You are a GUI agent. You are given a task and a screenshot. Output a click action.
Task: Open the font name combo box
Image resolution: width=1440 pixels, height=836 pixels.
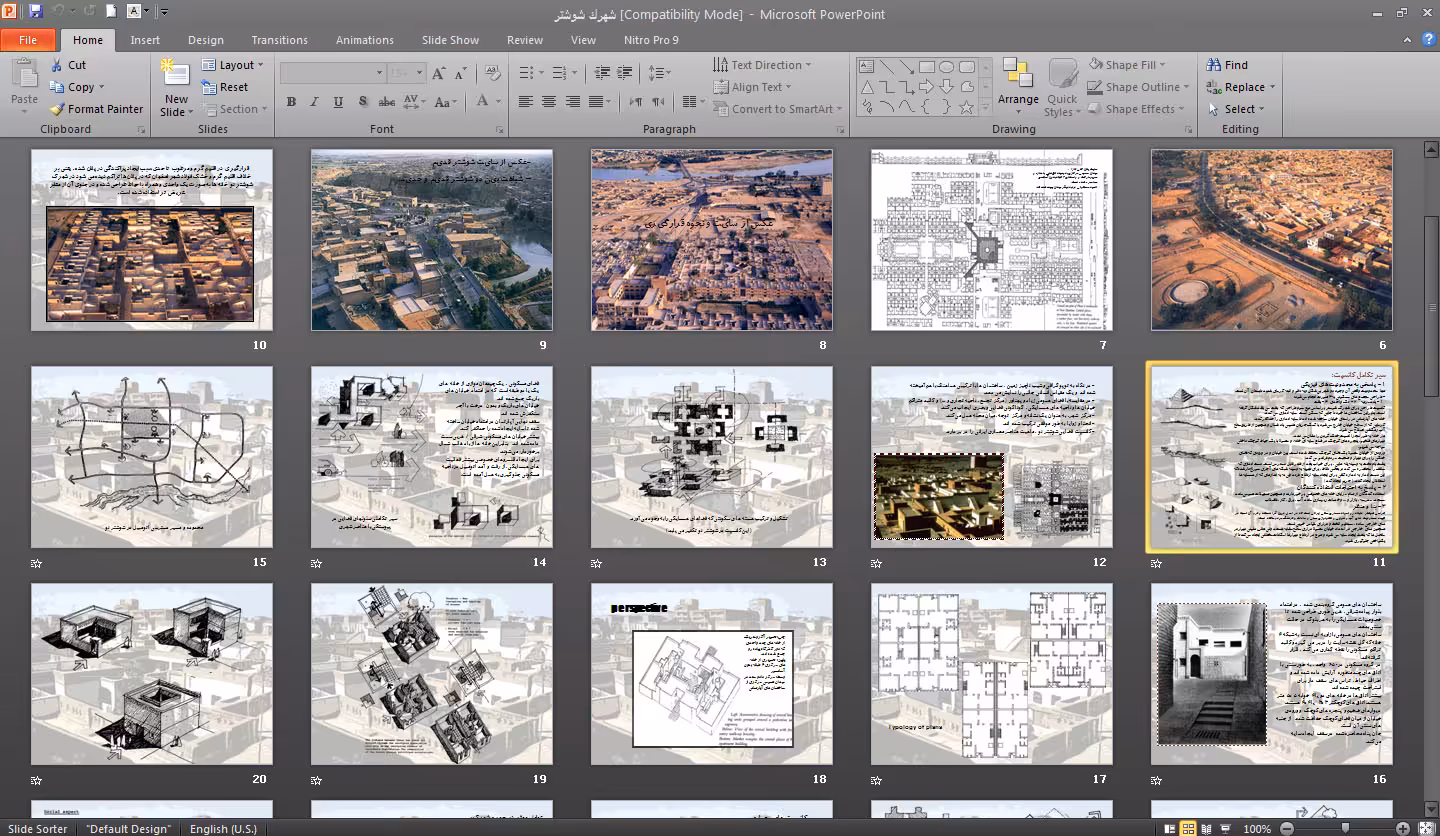click(x=333, y=73)
